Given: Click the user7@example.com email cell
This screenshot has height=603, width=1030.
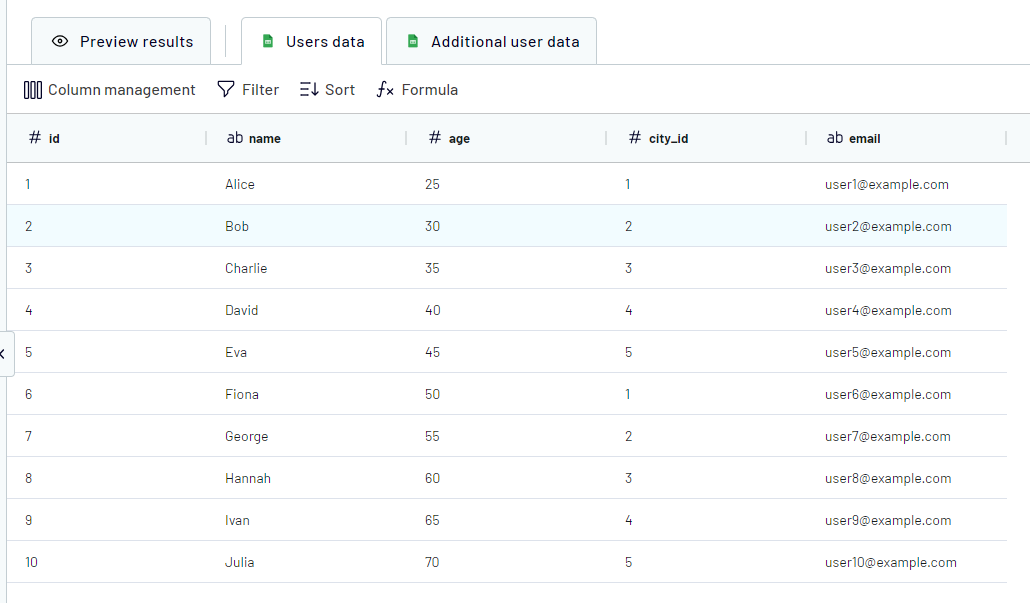Looking at the screenshot, I should [x=888, y=437].
